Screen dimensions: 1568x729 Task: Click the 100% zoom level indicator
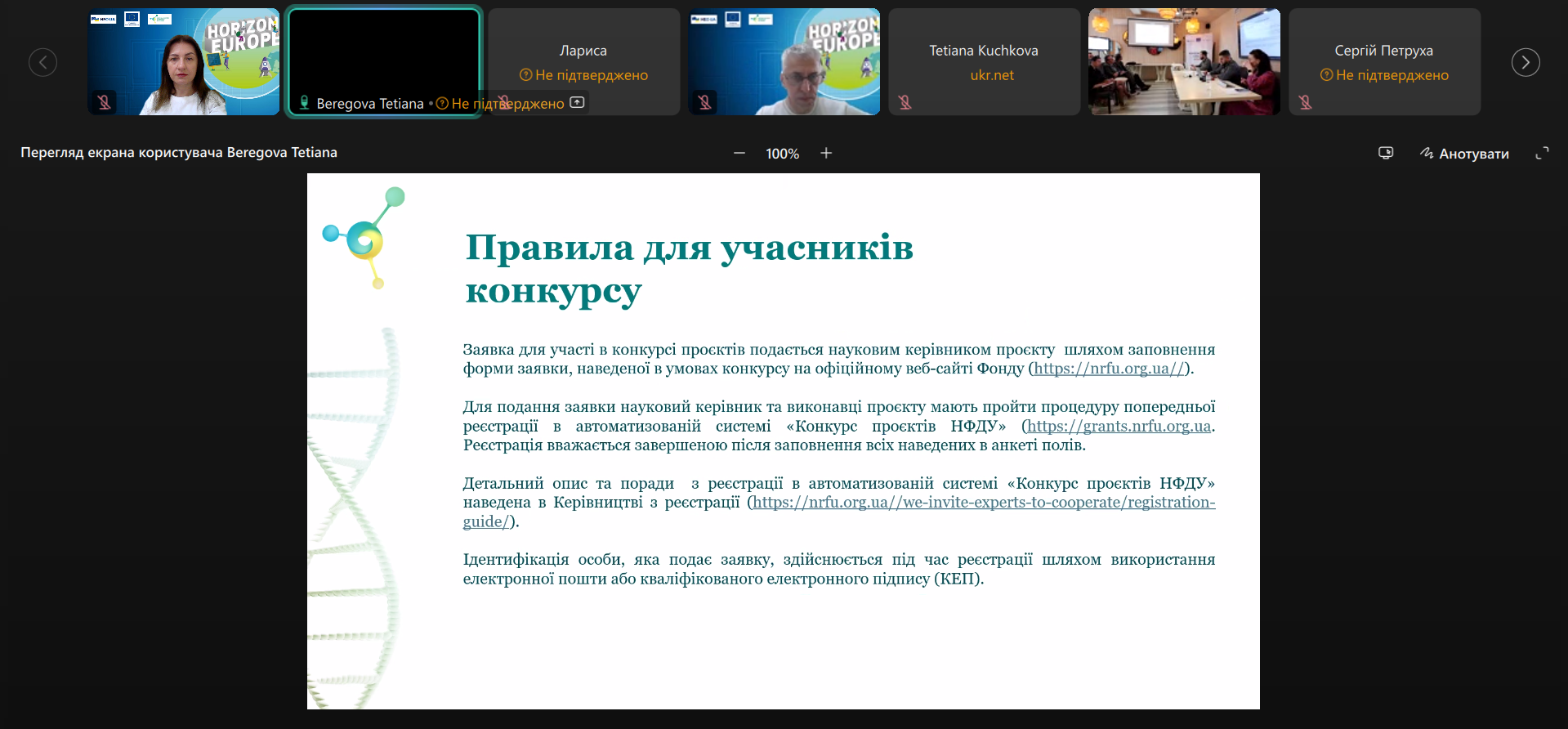pyautogui.click(x=782, y=154)
